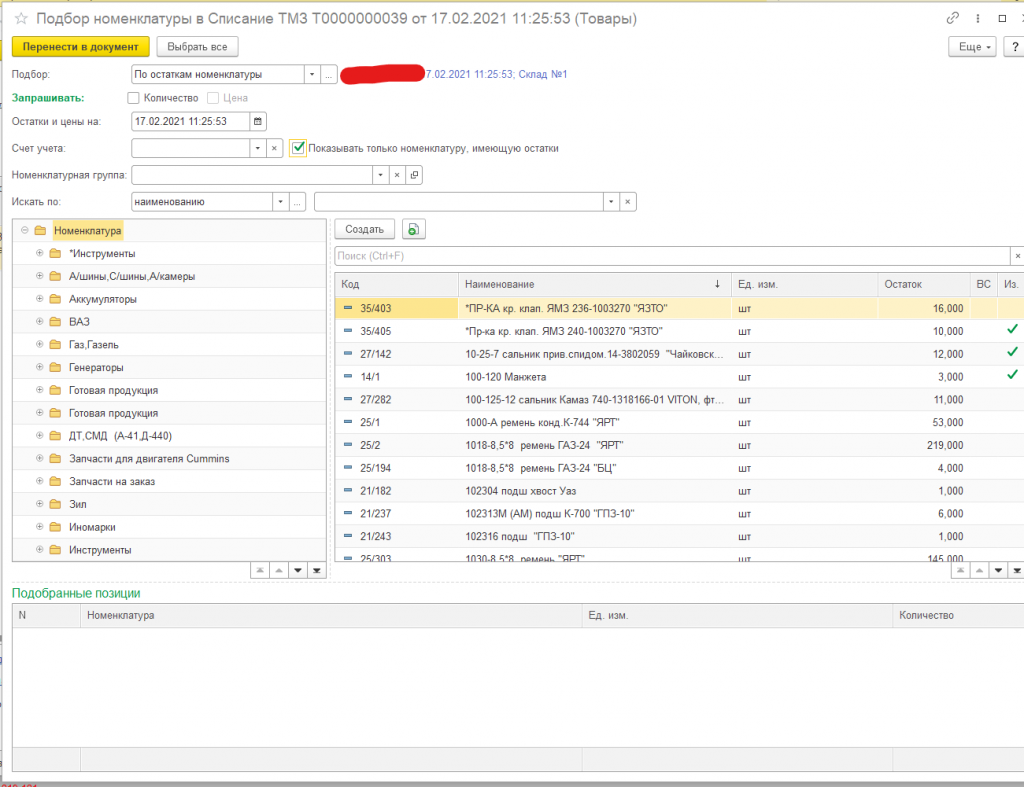Select the ВАЗ folder in the tree
The height and width of the screenshot is (787, 1024).
point(80,322)
